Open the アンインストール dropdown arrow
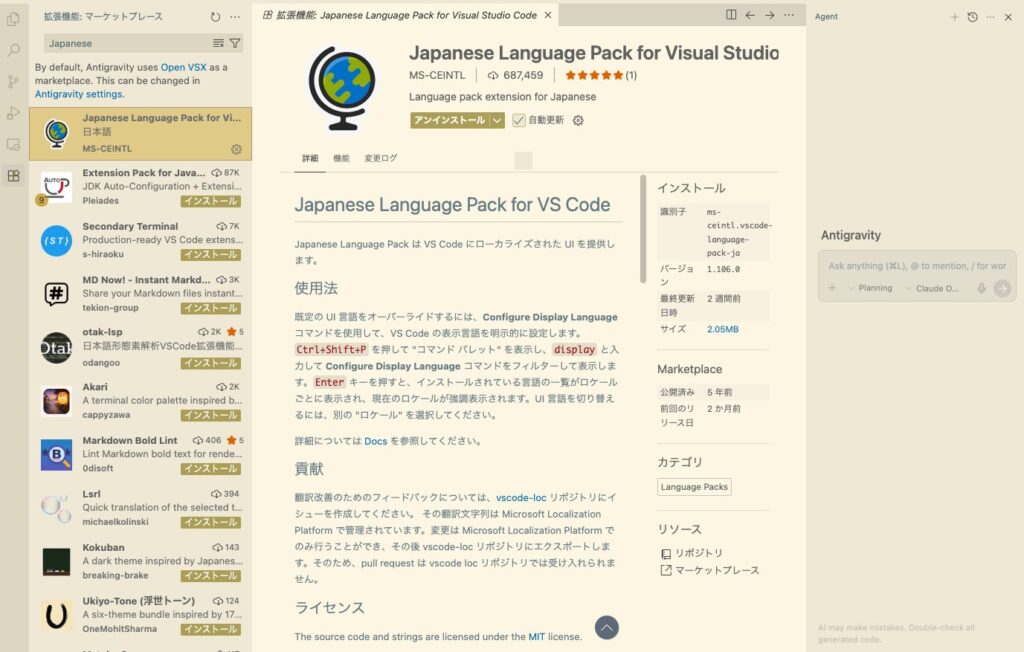 point(496,120)
